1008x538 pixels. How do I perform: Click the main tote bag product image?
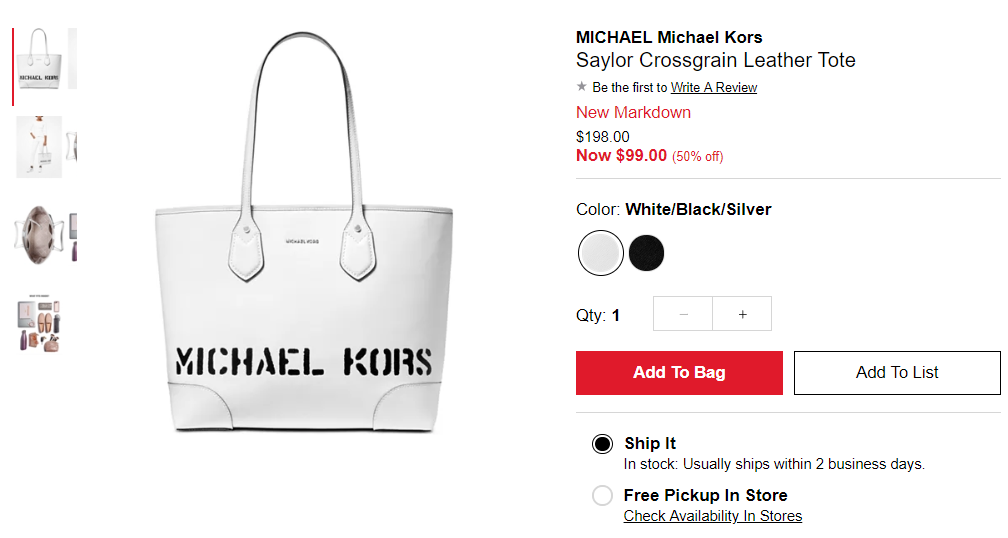coord(304,231)
